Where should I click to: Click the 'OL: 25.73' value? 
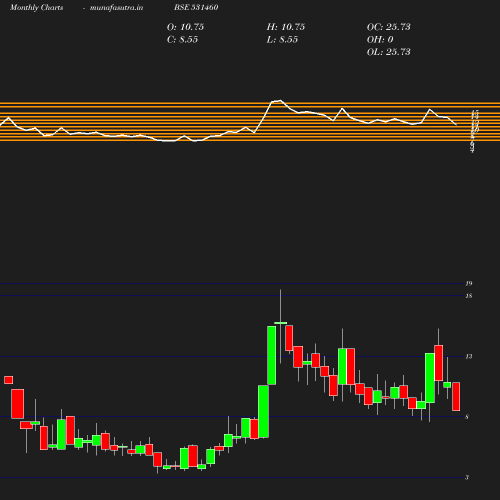(389, 52)
